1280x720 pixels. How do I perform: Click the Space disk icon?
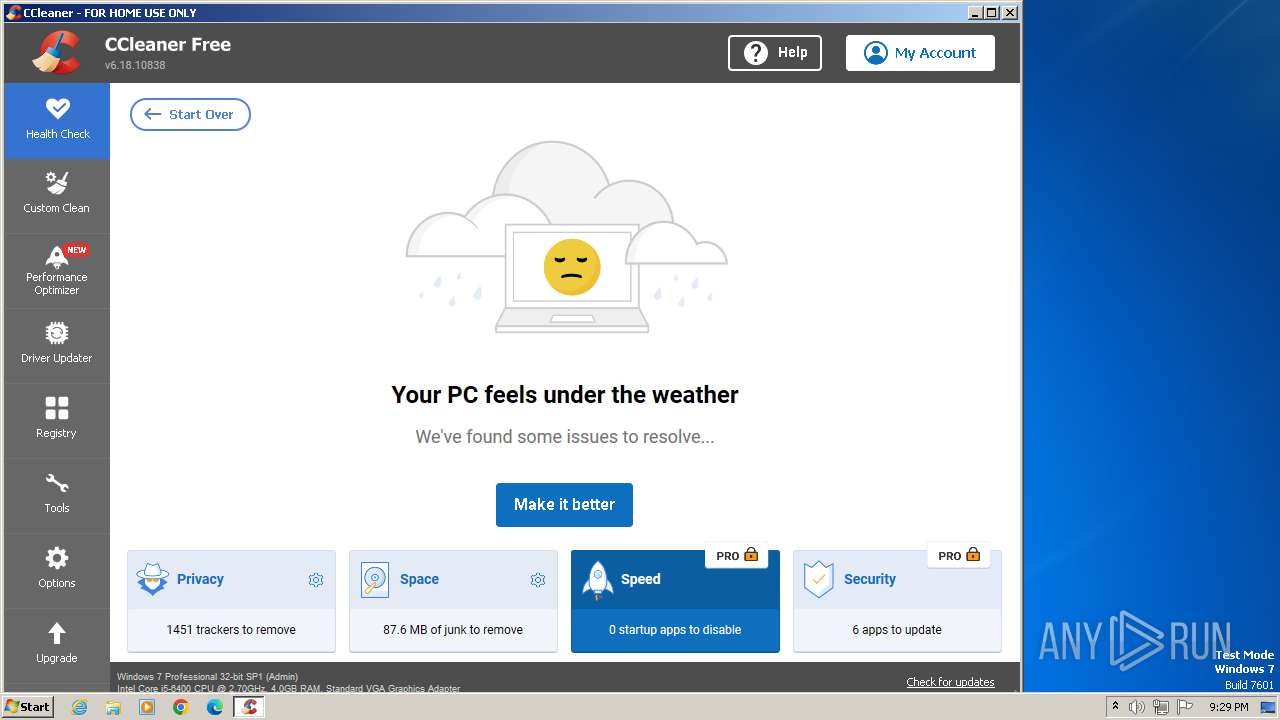(375, 579)
